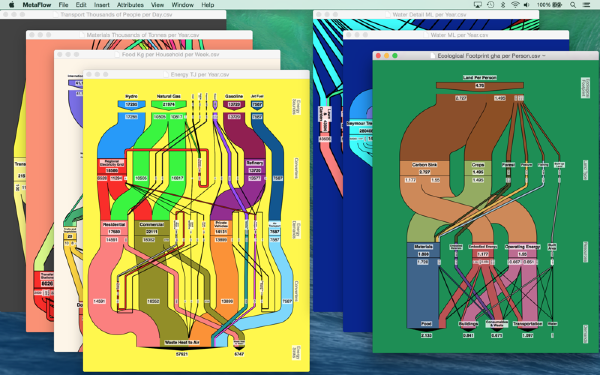Click the 1.097 value under Transportation
The image size is (600, 375).
527,336
